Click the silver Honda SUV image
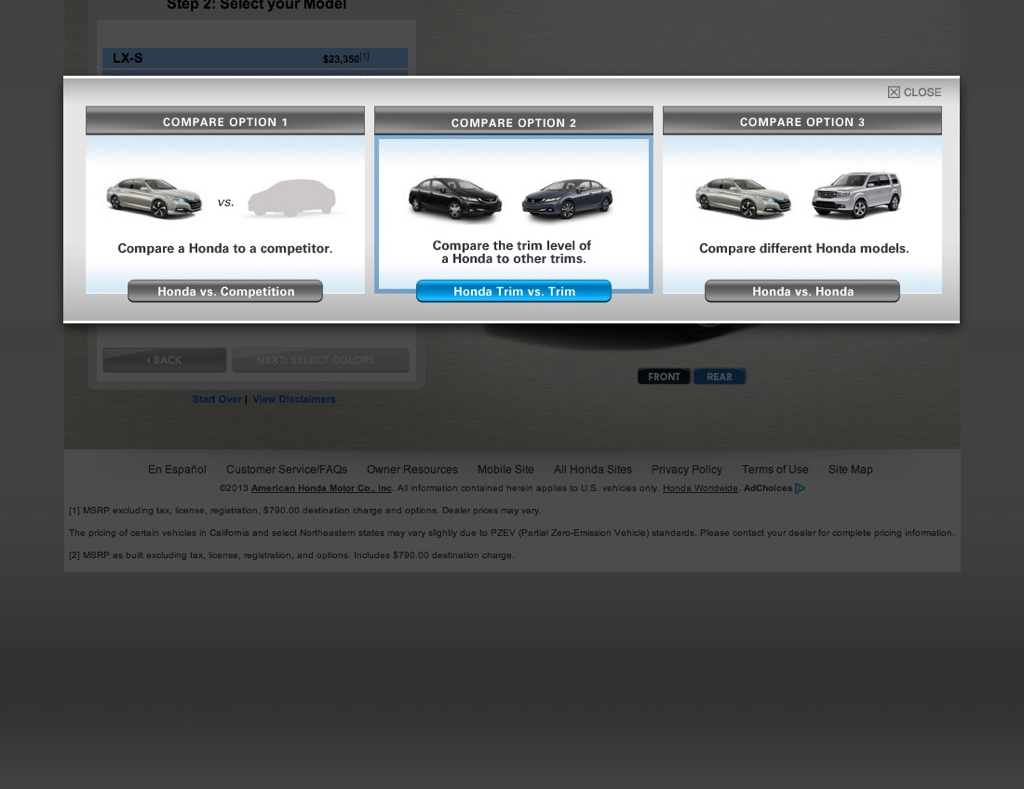 tap(856, 194)
